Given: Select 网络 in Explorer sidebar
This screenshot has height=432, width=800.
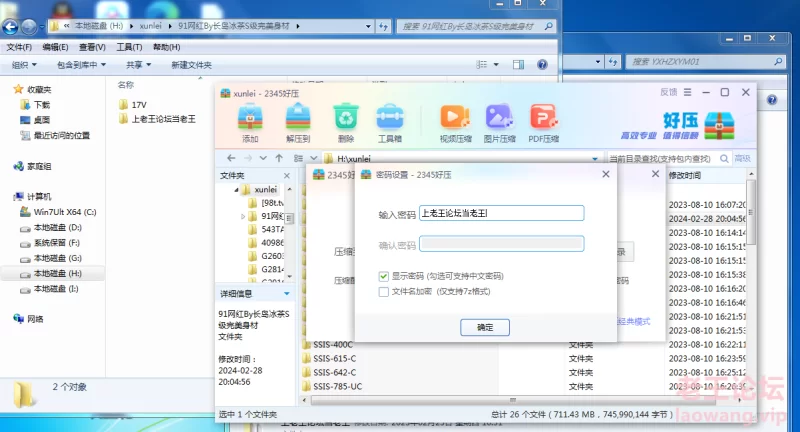Looking at the screenshot, I should coord(29,319).
